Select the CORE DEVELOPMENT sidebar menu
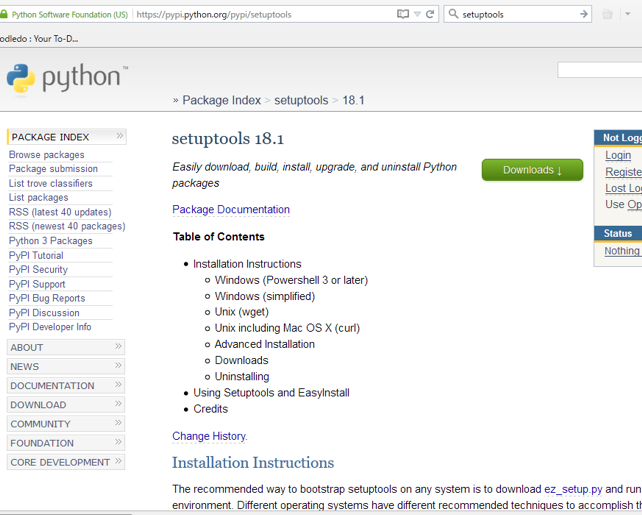The image size is (642, 515). (x=66, y=462)
